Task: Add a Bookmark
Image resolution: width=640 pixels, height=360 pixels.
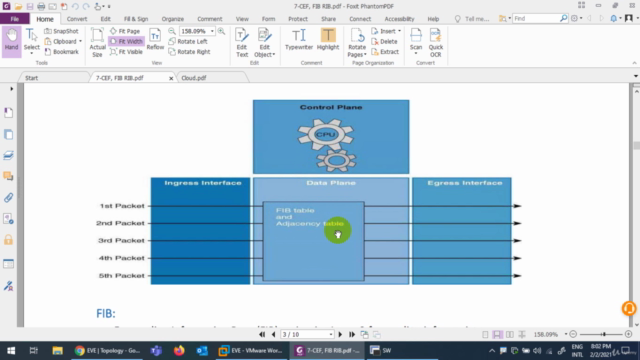Action: [61, 52]
